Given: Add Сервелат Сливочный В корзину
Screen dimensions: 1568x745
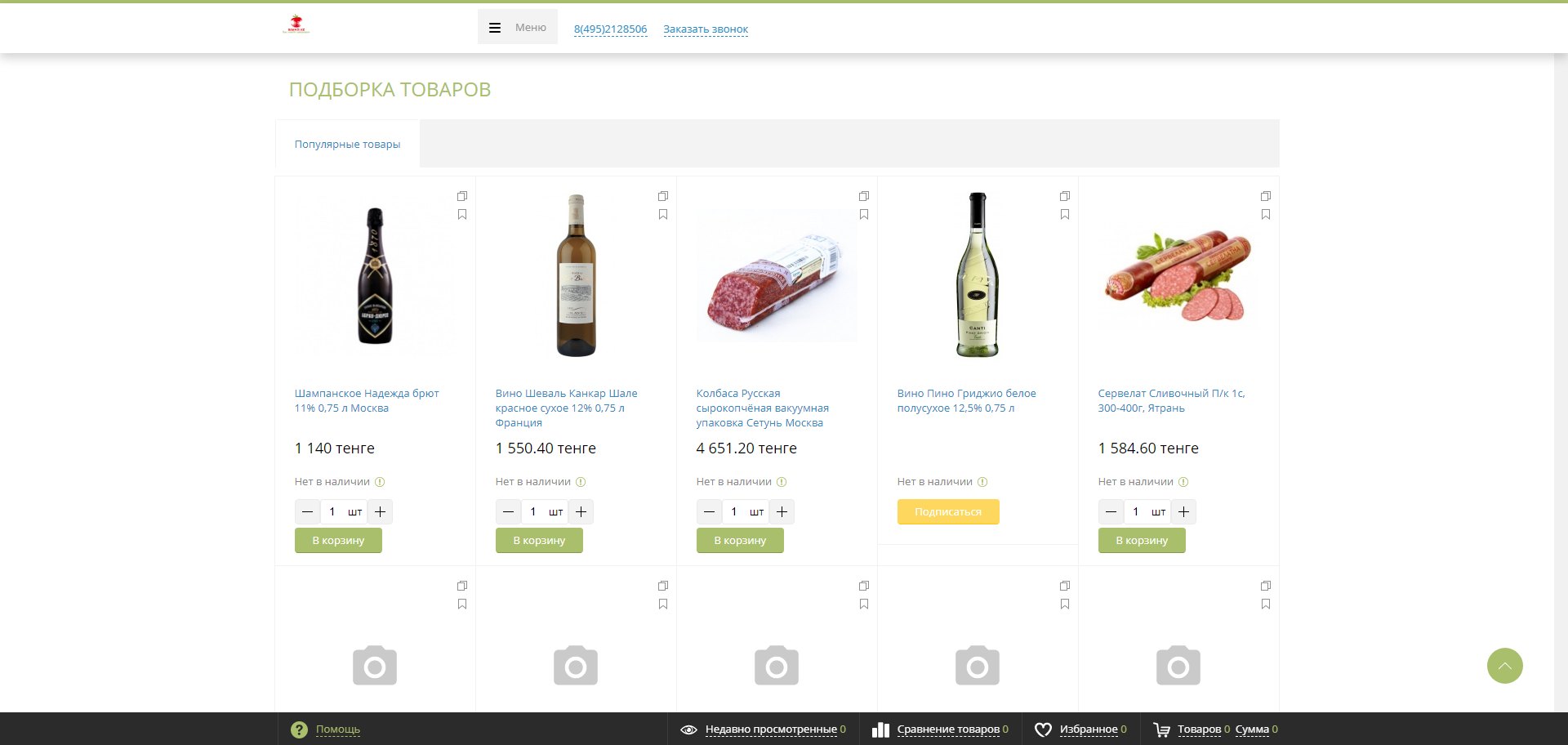Looking at the screenshot, I should pos(1142,541).
